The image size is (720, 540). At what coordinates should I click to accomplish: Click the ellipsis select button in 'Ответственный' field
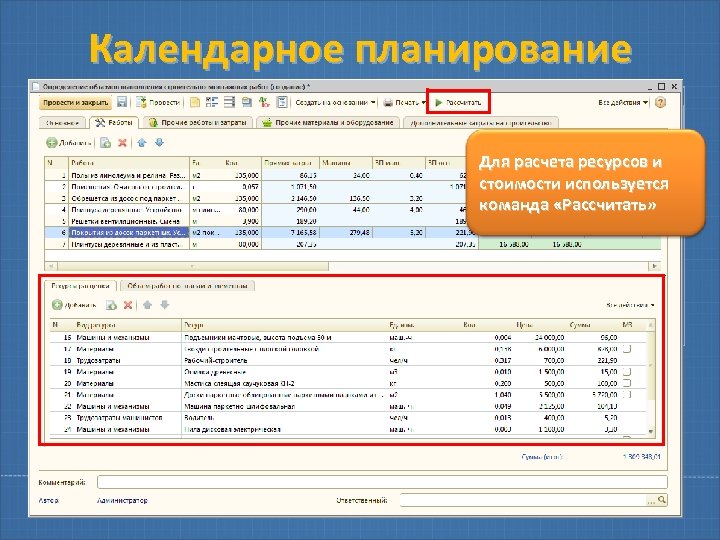651,500
